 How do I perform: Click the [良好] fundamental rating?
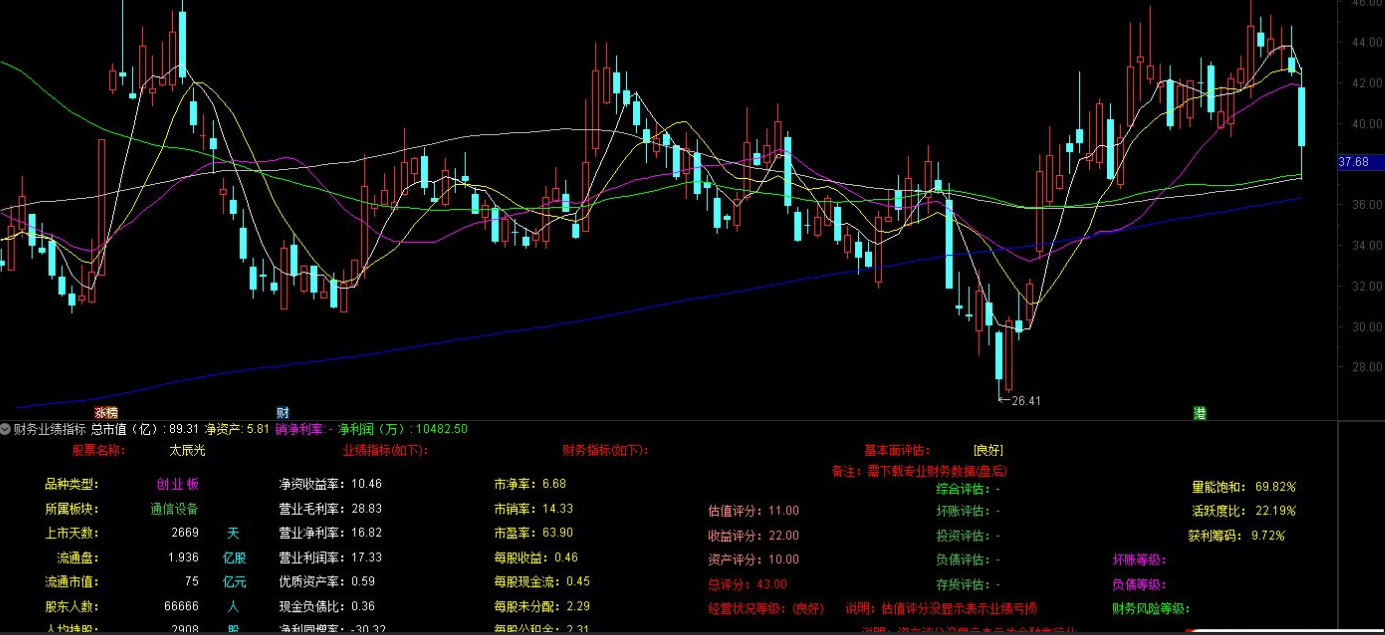(988, 450)
